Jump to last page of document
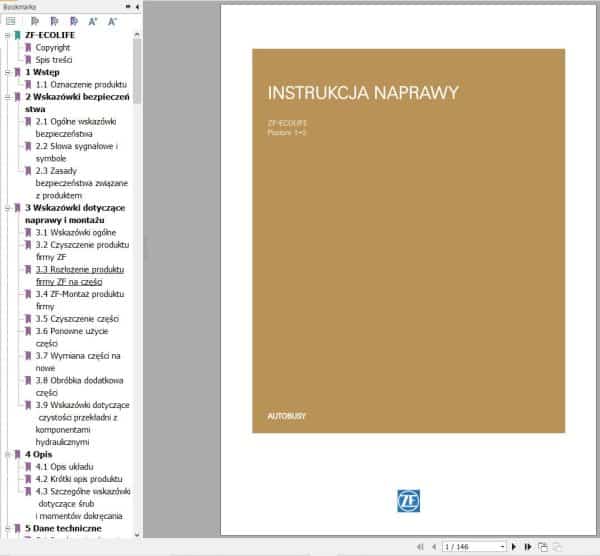 pyautogui.click(x=527, y=547)
